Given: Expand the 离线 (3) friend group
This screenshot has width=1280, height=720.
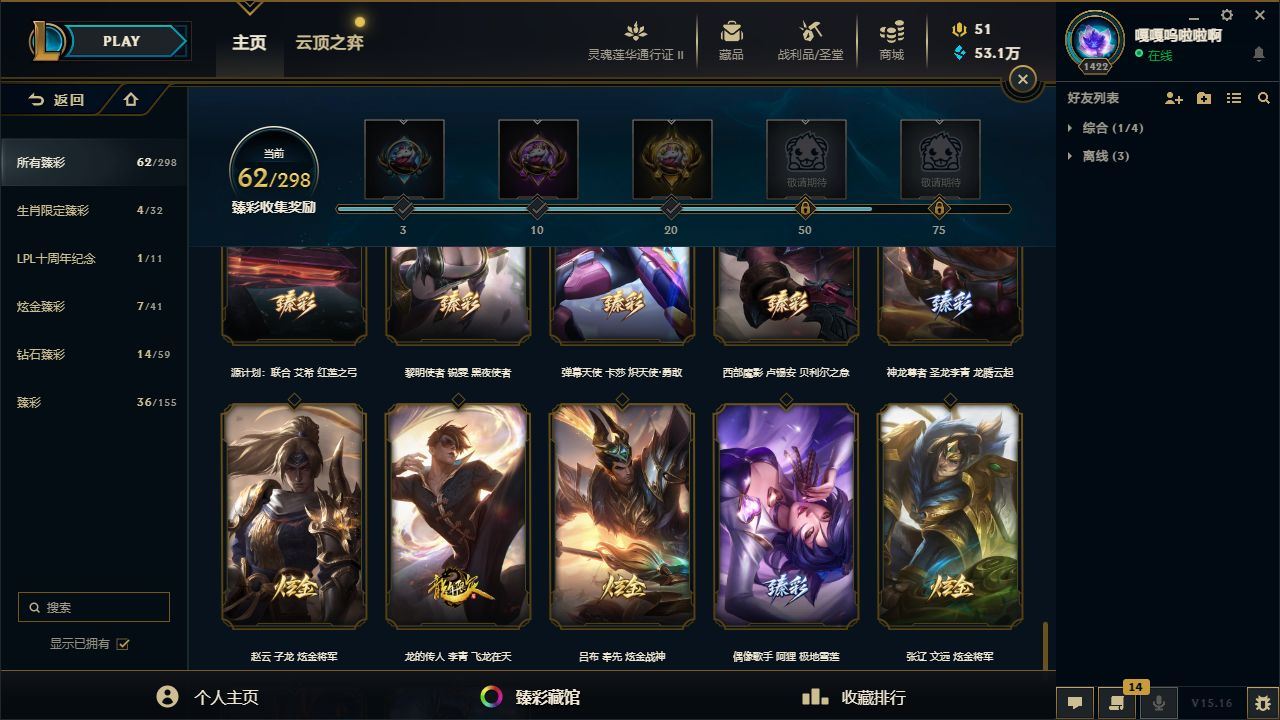Looking at the screenshot, I should [x=1099, y=156].
